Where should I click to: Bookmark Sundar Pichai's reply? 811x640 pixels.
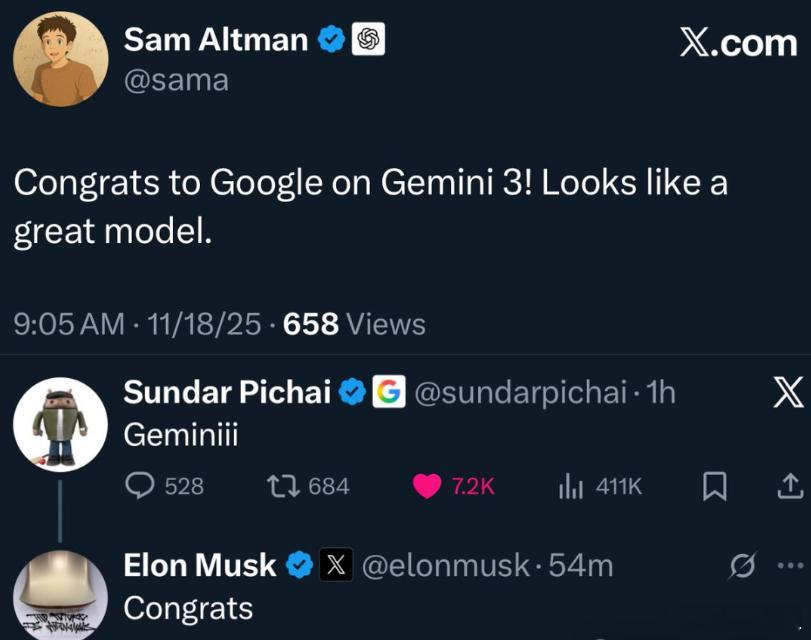(x=714, y=487)
